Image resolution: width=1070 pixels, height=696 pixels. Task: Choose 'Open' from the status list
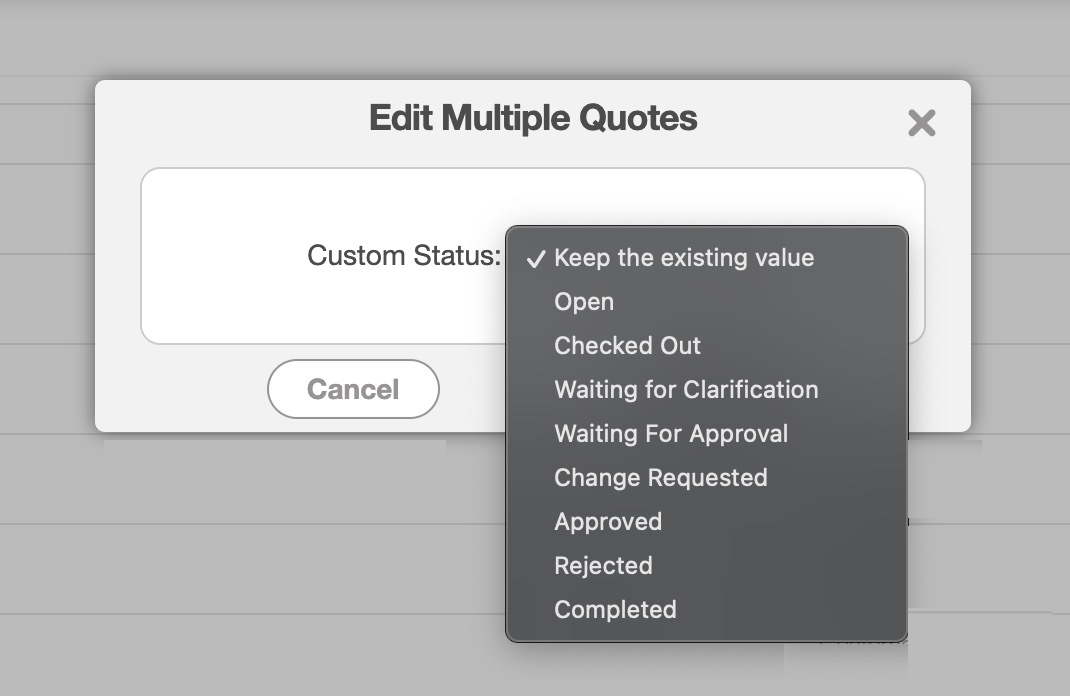[584, 302]
